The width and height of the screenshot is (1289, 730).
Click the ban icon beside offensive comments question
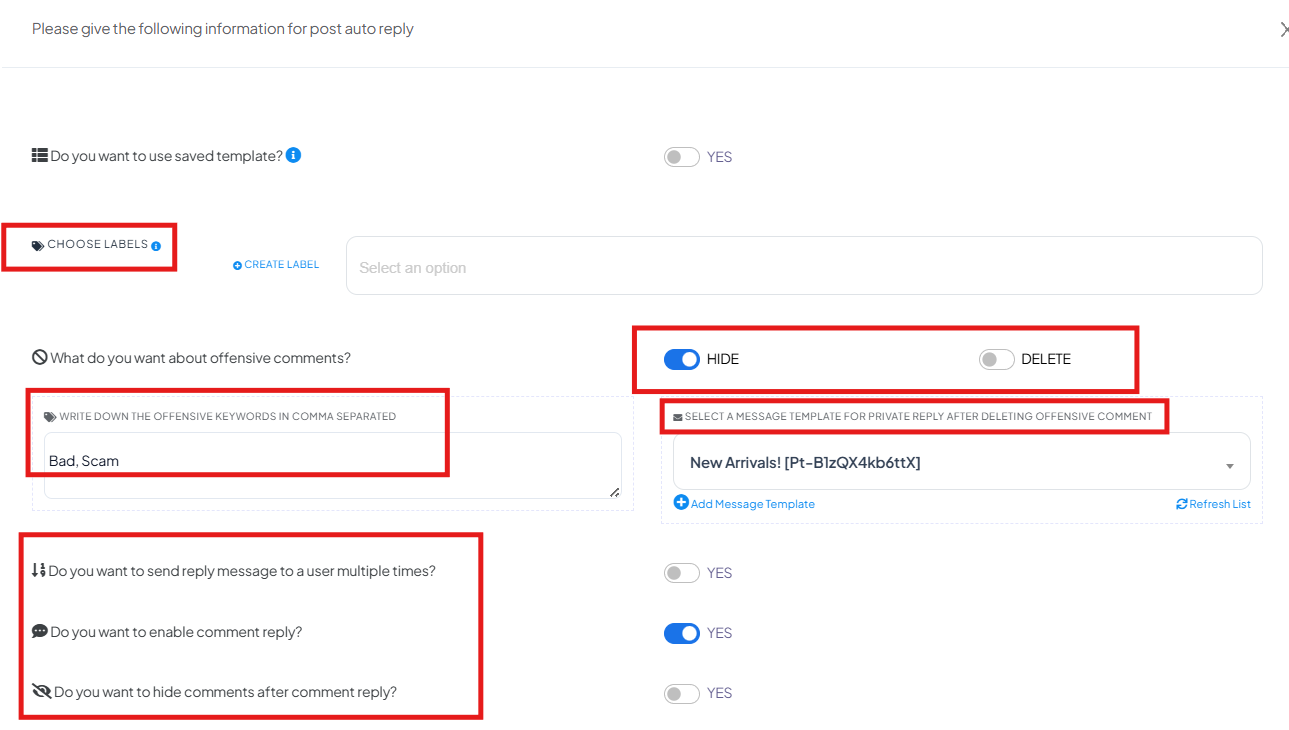tap(40, 357)
